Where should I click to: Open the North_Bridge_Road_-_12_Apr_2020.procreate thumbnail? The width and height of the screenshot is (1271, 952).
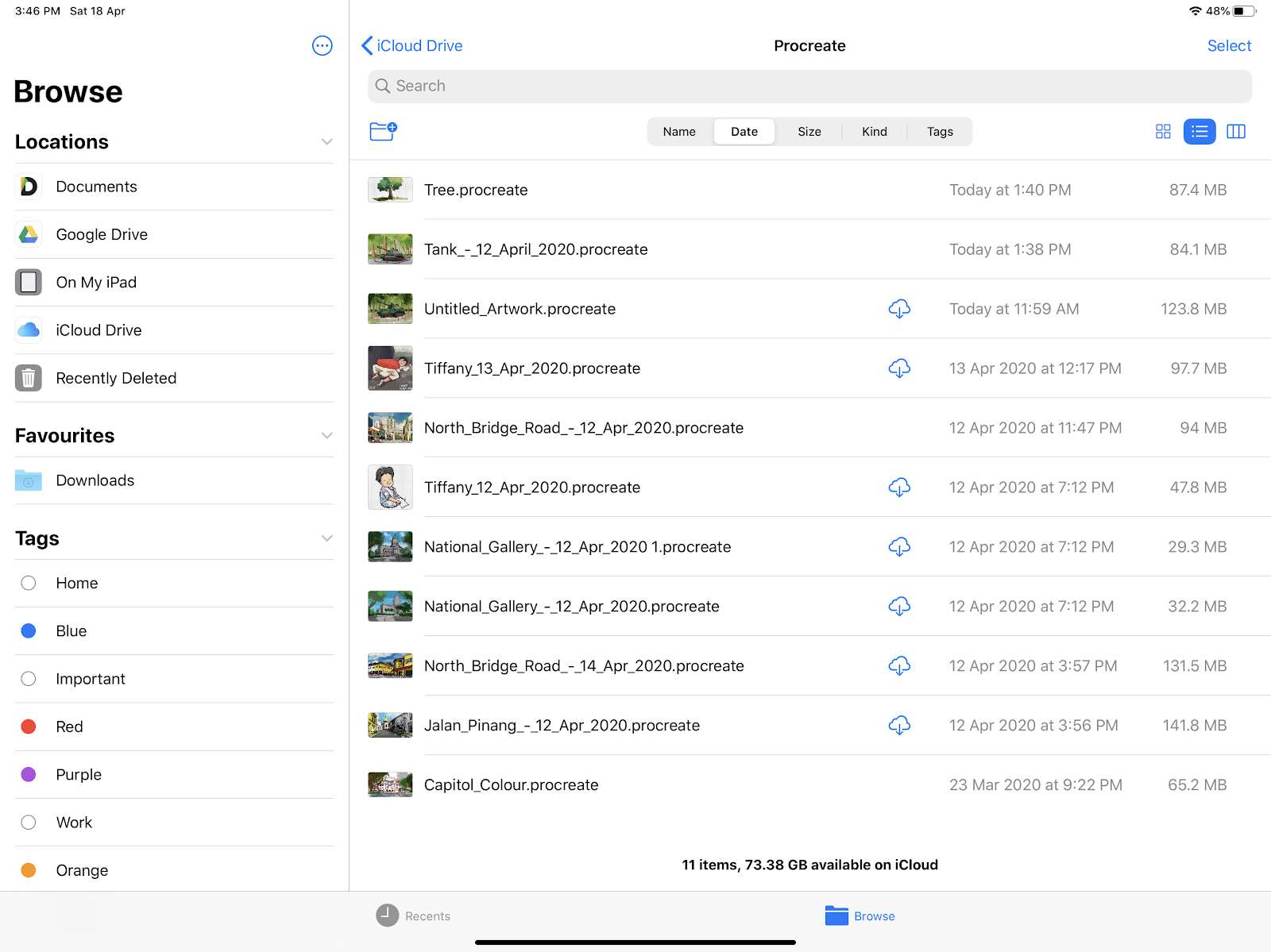tap(390, 428)
